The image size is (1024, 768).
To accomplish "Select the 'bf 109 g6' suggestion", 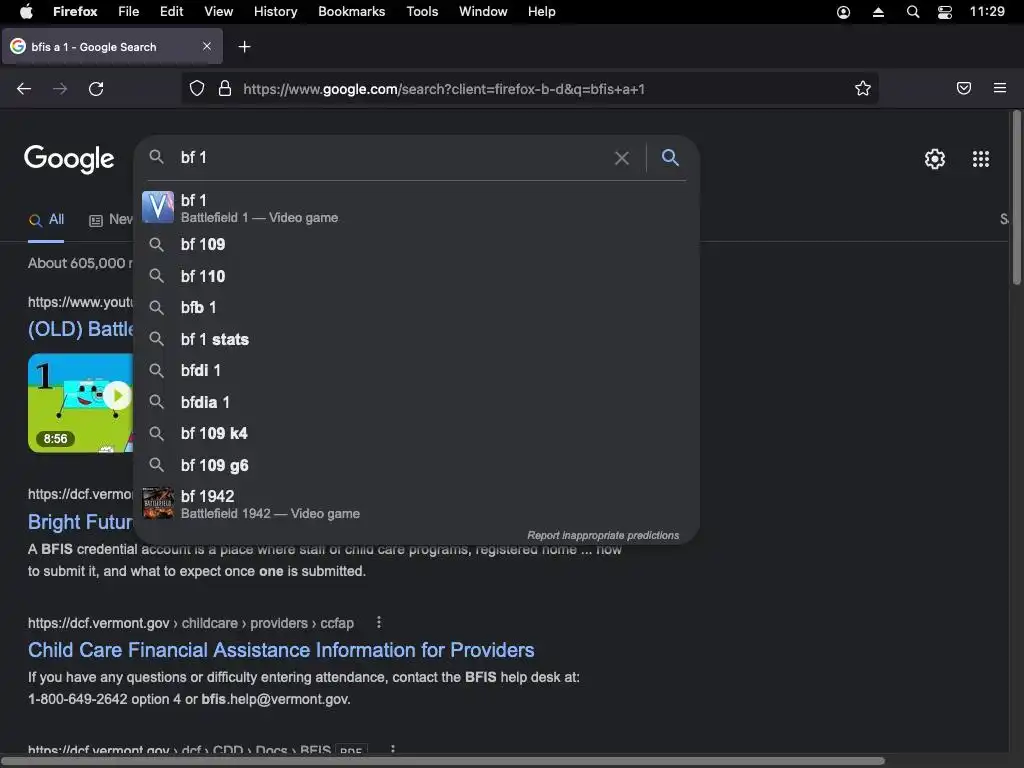I will tap(416, 465).
